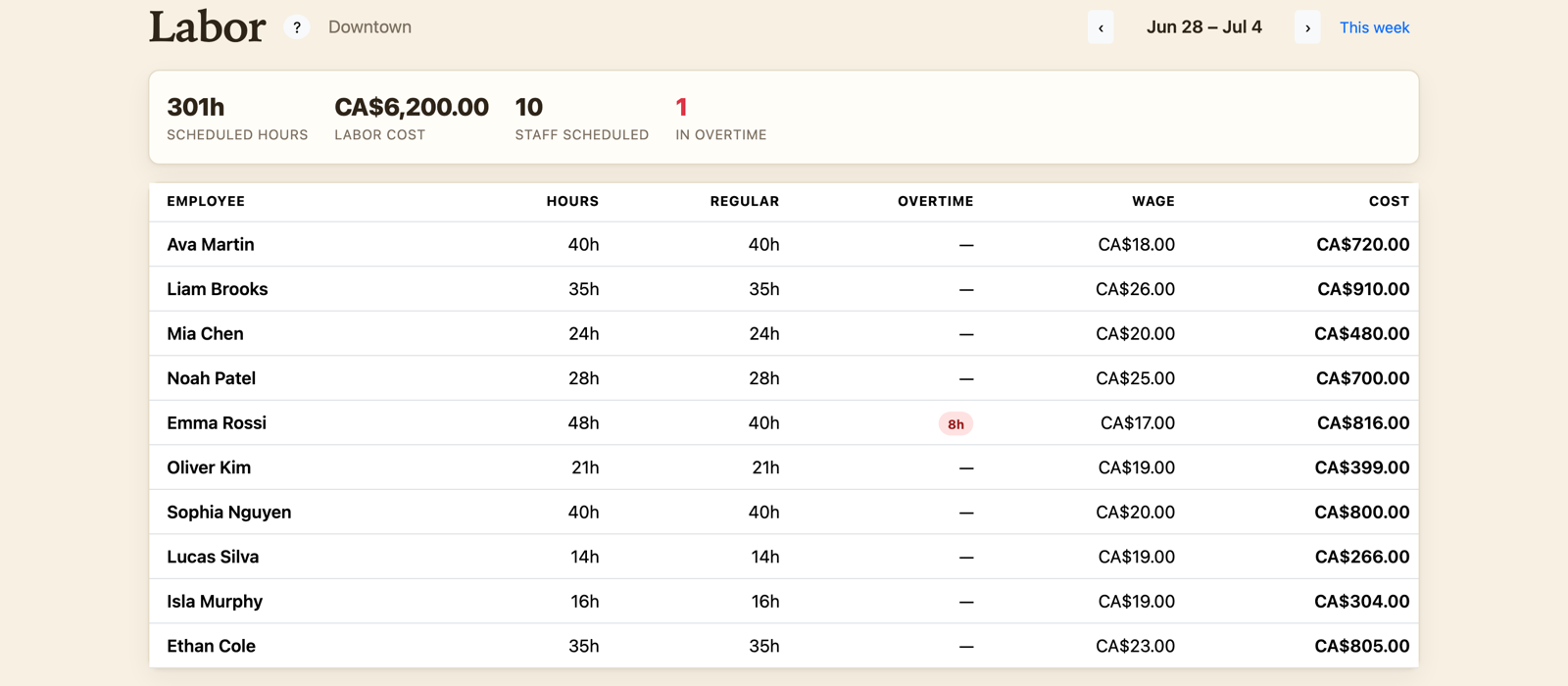Screen dimensions: 1568x686
Task: Click the Jun 28 – Jul 4 date range
Action: [1204, 27]
